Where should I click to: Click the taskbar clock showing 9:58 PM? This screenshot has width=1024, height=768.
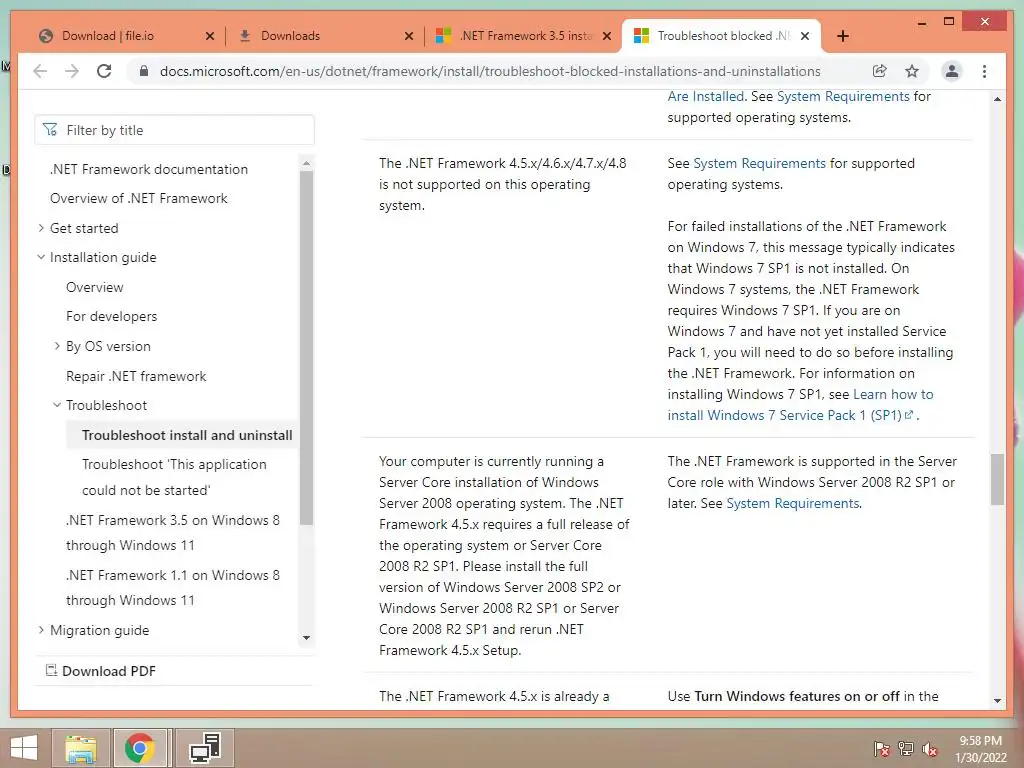pos(980,749)
